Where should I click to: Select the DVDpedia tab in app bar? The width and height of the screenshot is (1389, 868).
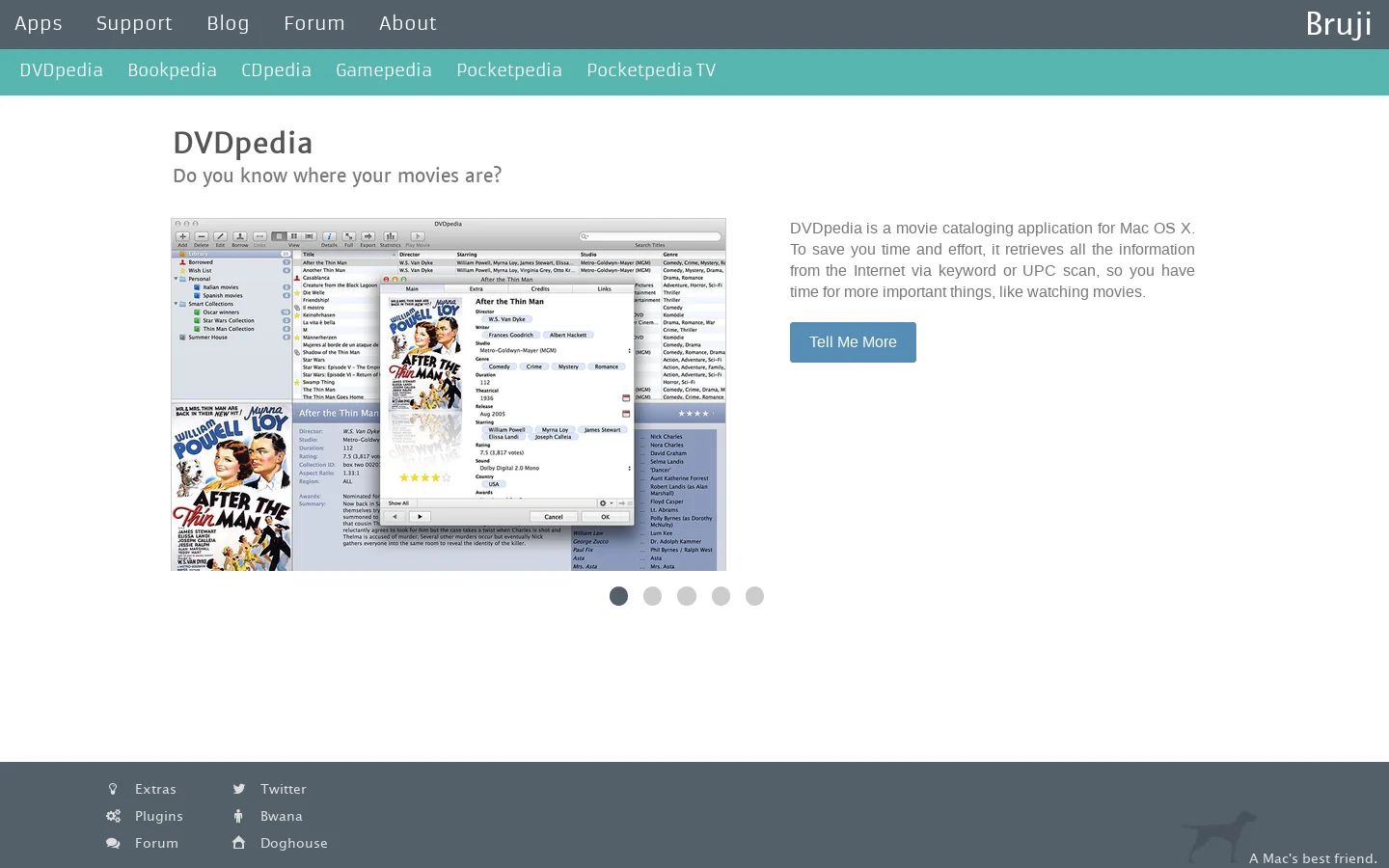pyautogui.click(x=61, y=70)
